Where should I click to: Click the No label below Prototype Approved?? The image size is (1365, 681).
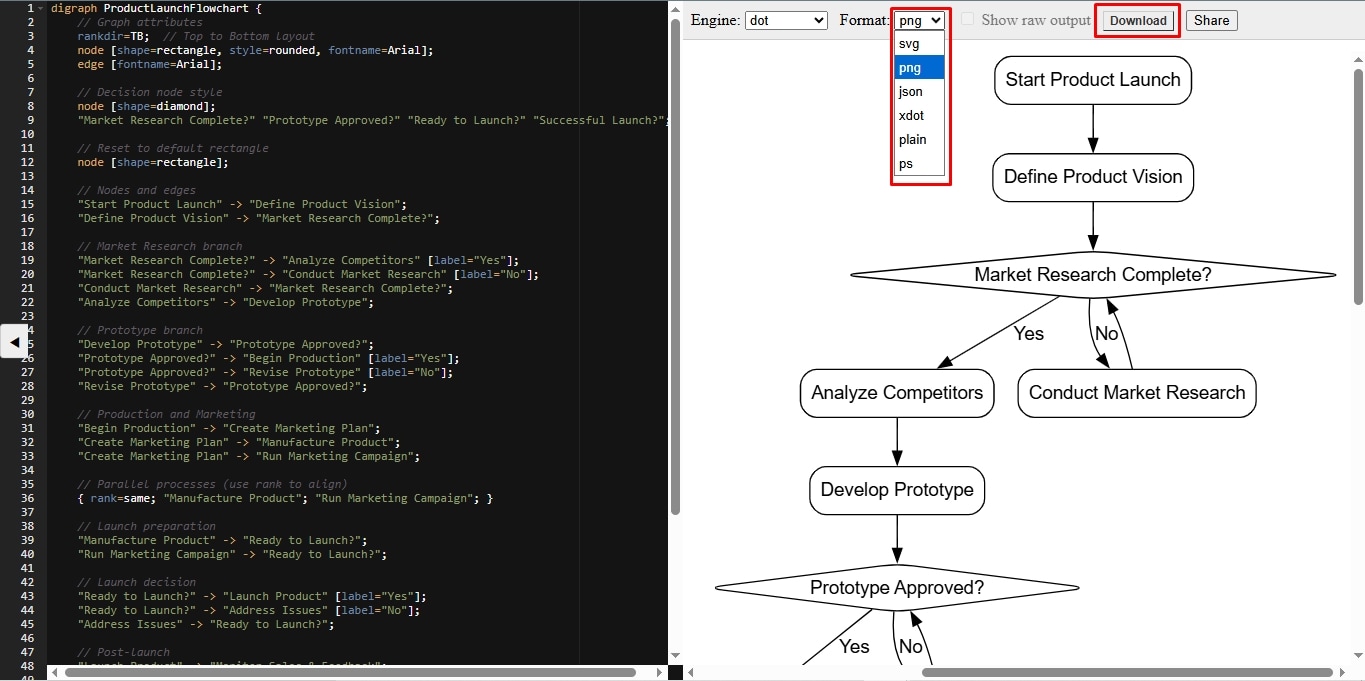tap(911, 646)
